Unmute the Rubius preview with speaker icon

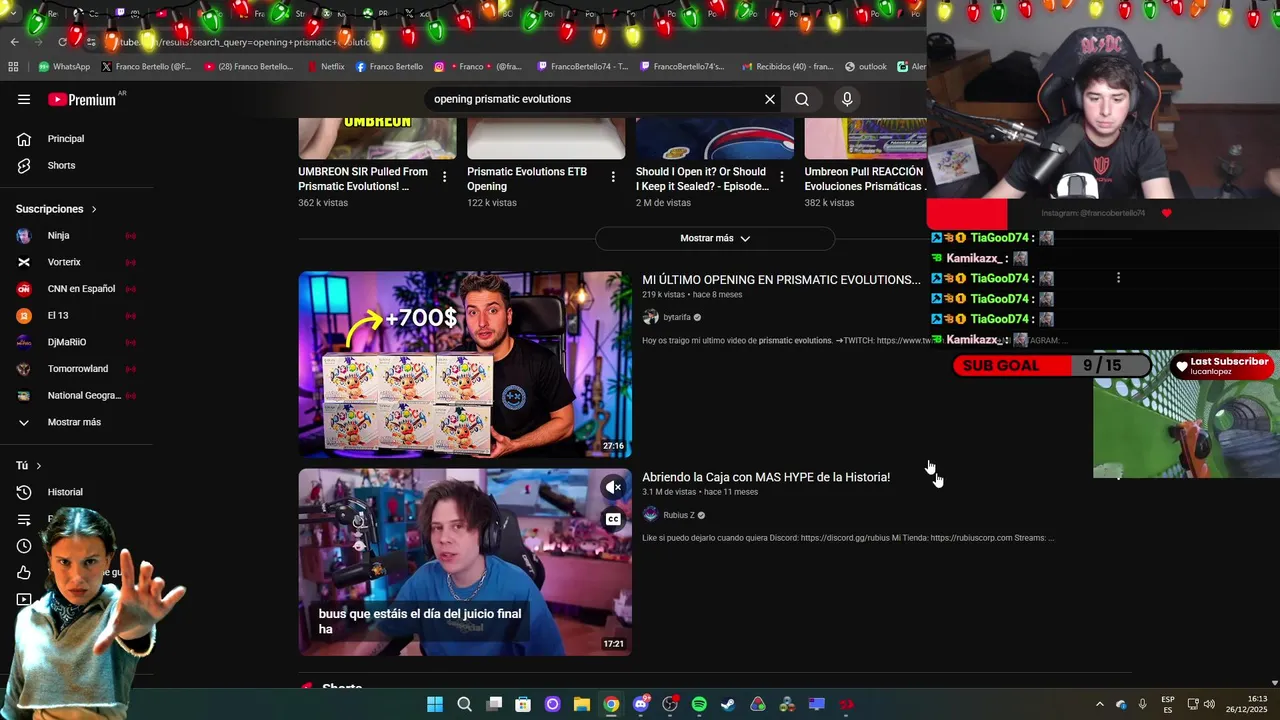coord(613,487)
